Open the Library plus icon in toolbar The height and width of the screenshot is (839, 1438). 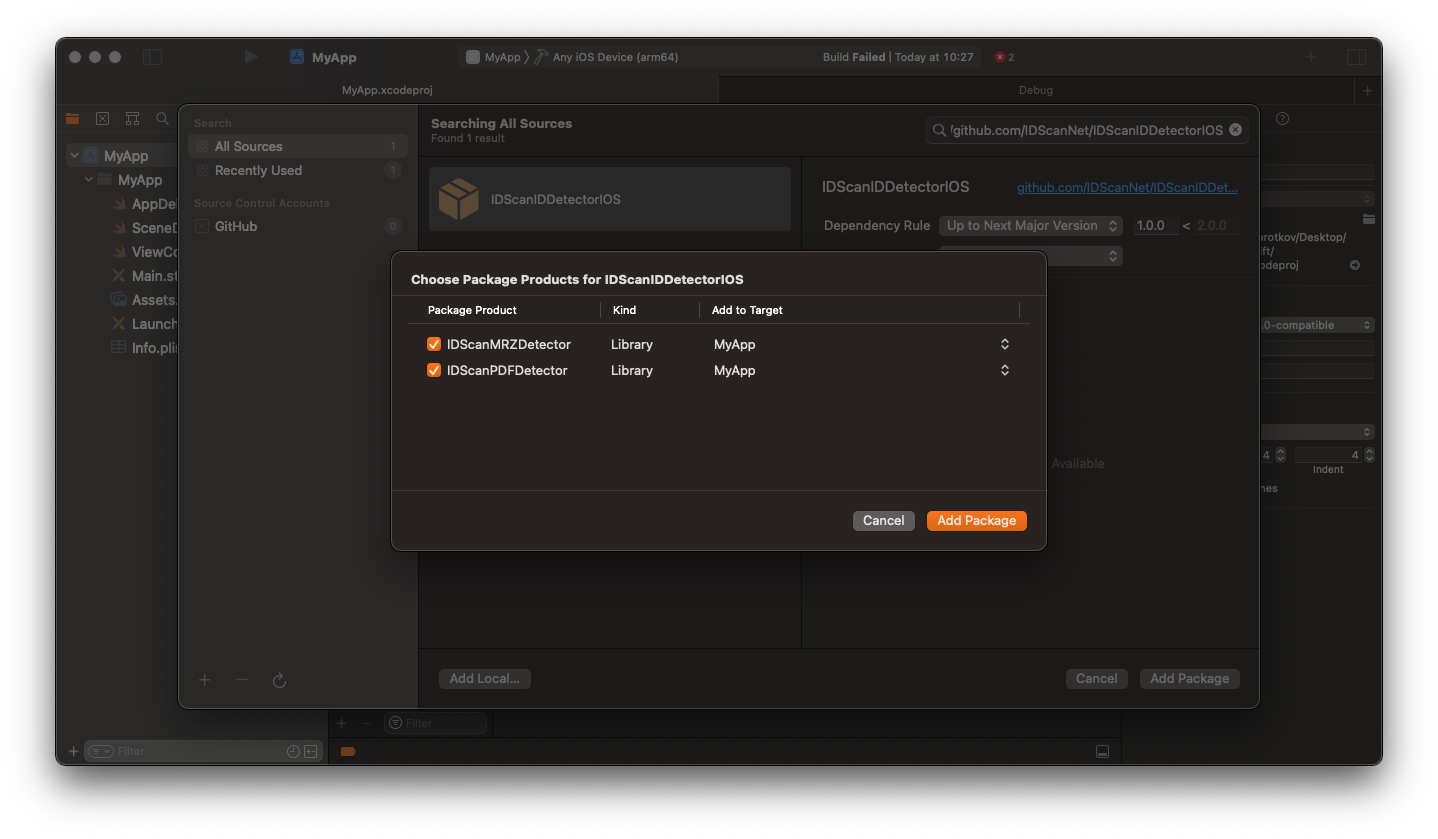[1311, 57]
